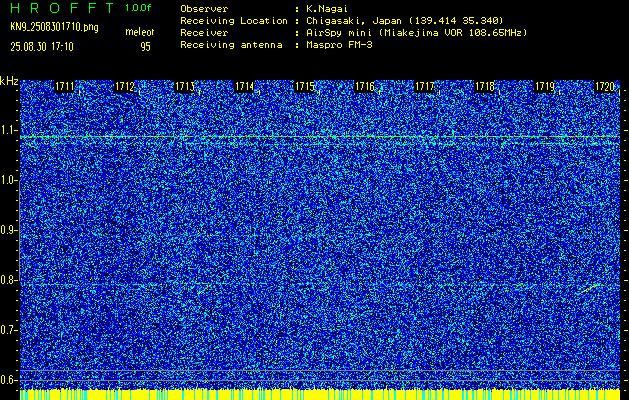Select the 1720 time marker
The height and width of the screenshot is (400, 629).
[x=605, y=86]
